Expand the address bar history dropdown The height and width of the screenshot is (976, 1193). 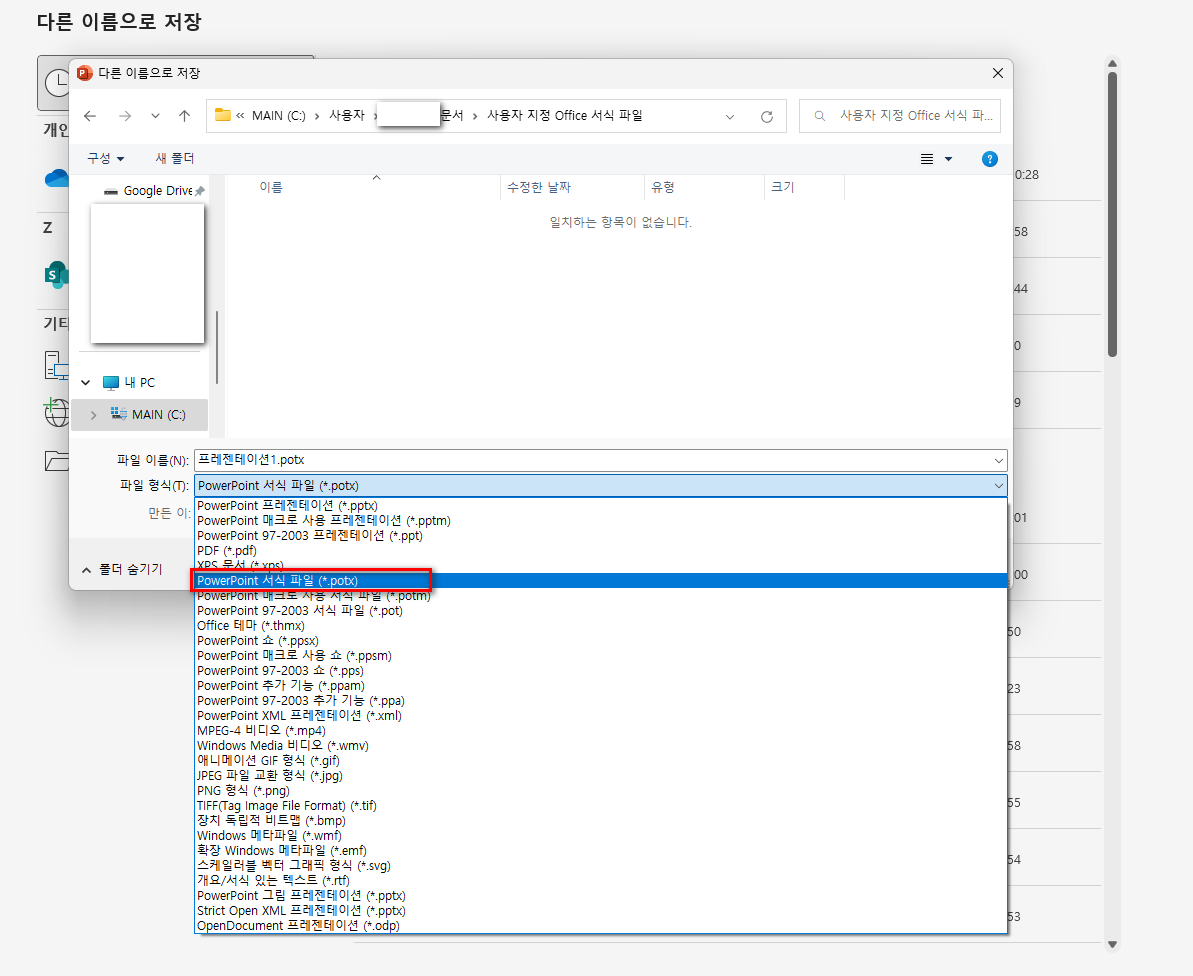pos(730,116)
